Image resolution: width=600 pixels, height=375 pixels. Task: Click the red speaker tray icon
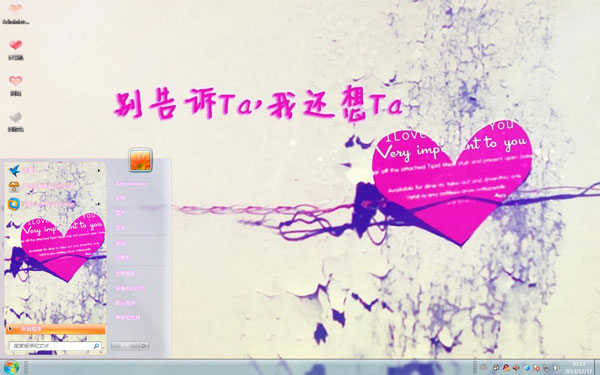517,368
